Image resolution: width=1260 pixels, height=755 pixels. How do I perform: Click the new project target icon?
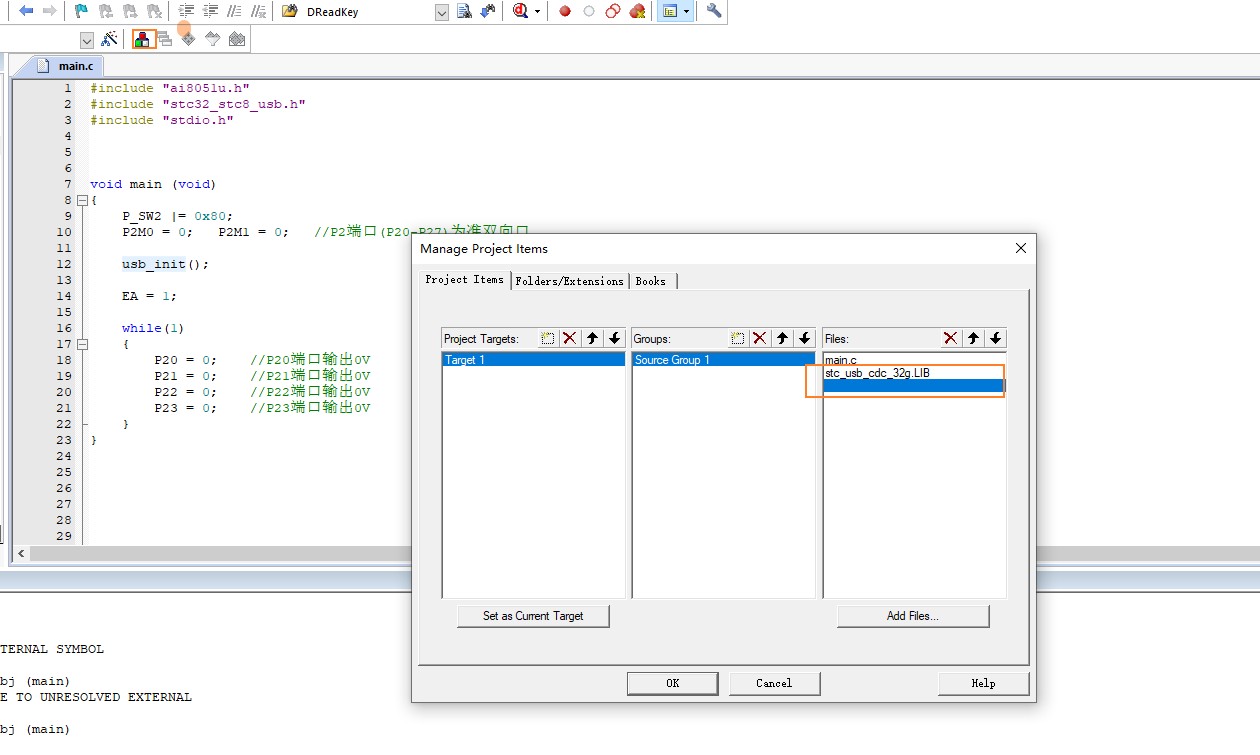click(548, 338)
